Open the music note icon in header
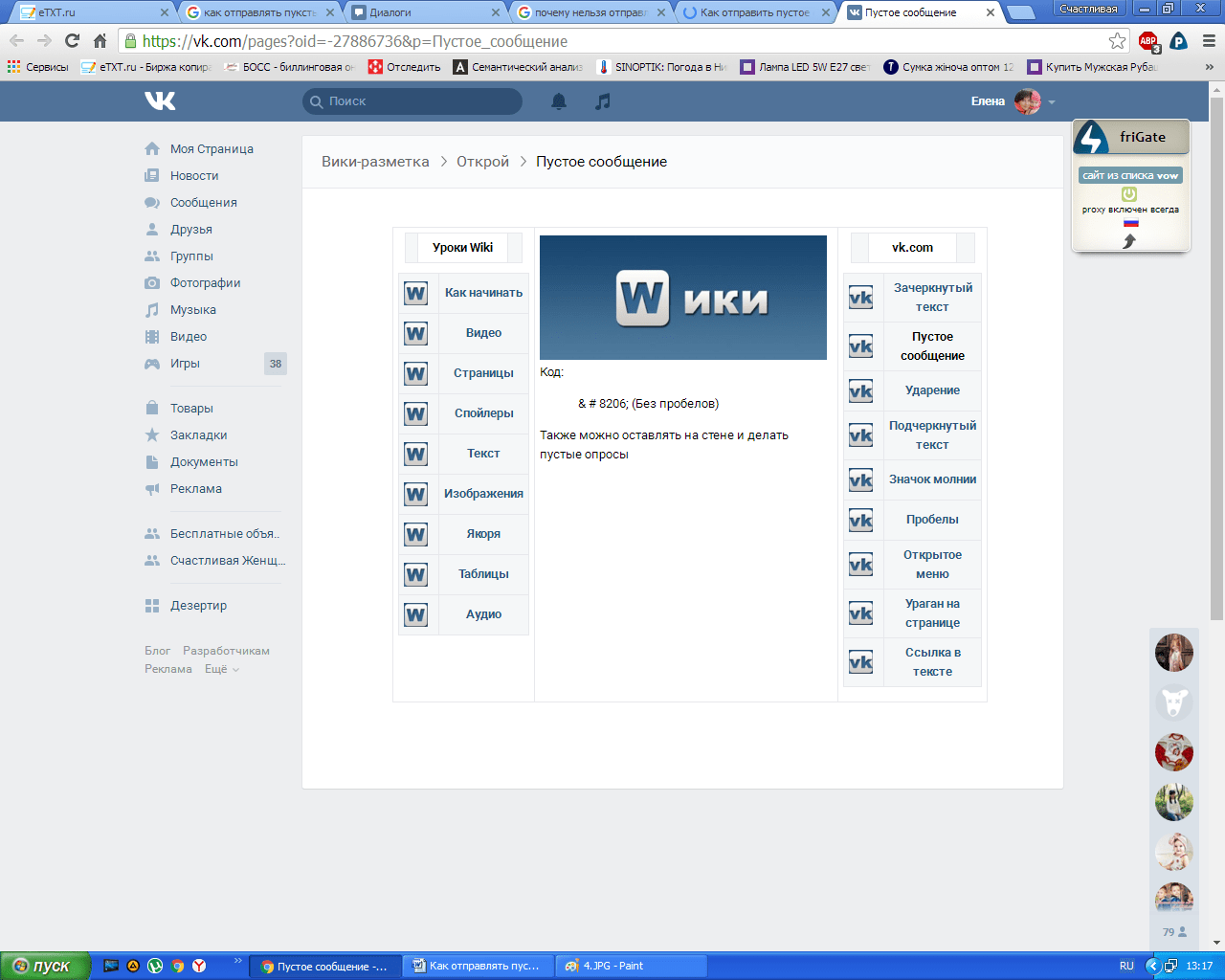 [602, 101]
